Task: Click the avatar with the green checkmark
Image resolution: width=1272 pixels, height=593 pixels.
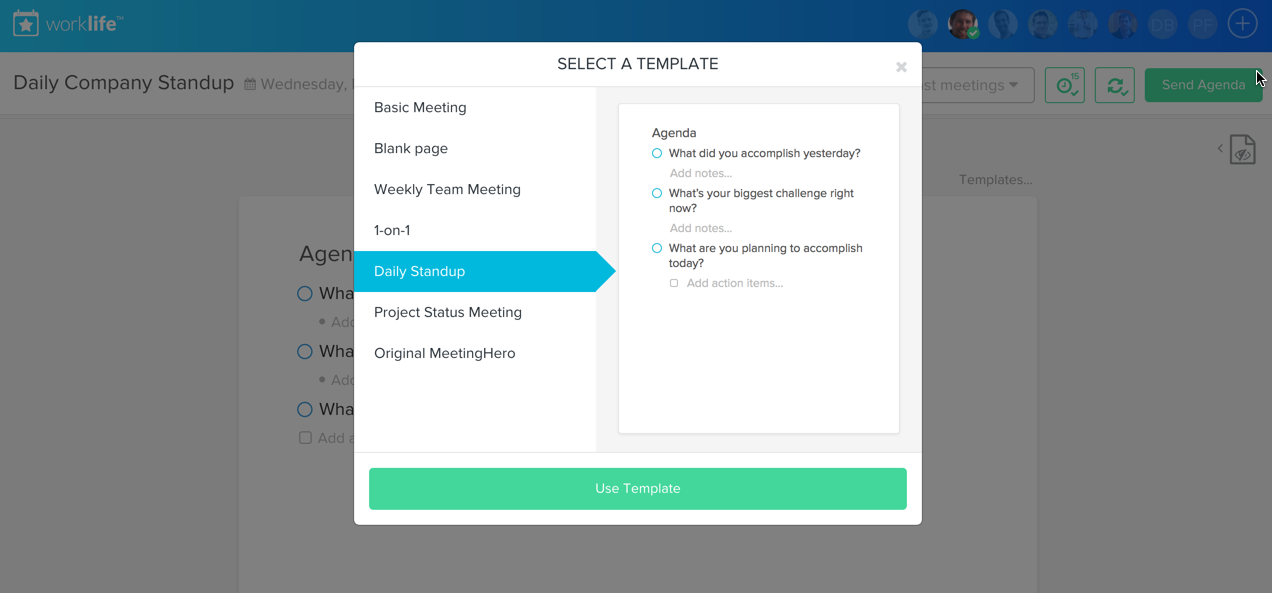Action: coord(963,24)
